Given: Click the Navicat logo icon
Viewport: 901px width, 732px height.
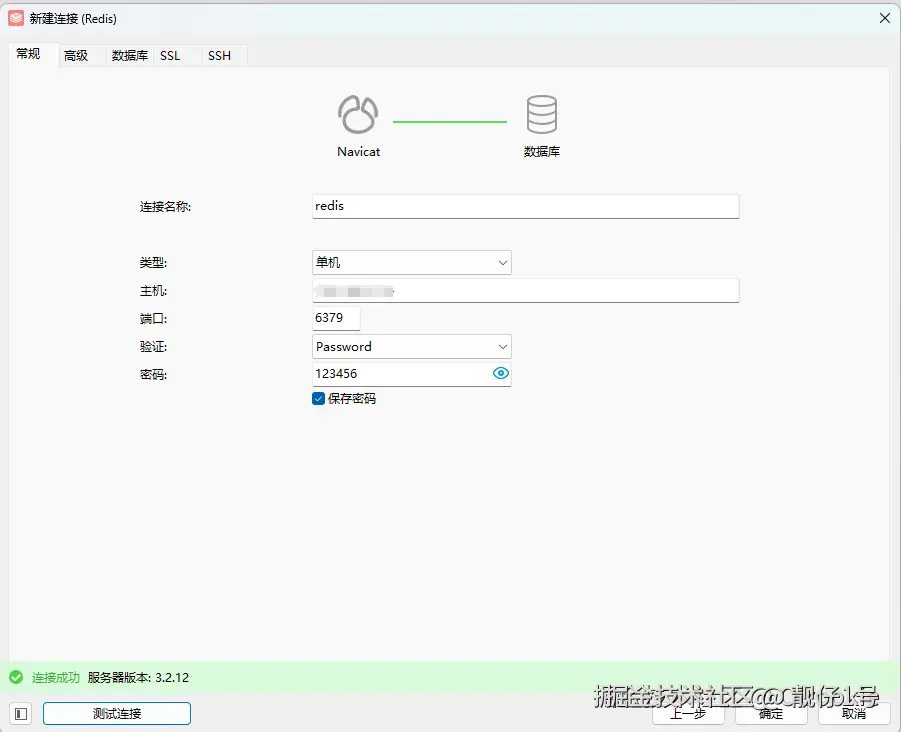Looking at the screenshot, I should click(358, 114).
